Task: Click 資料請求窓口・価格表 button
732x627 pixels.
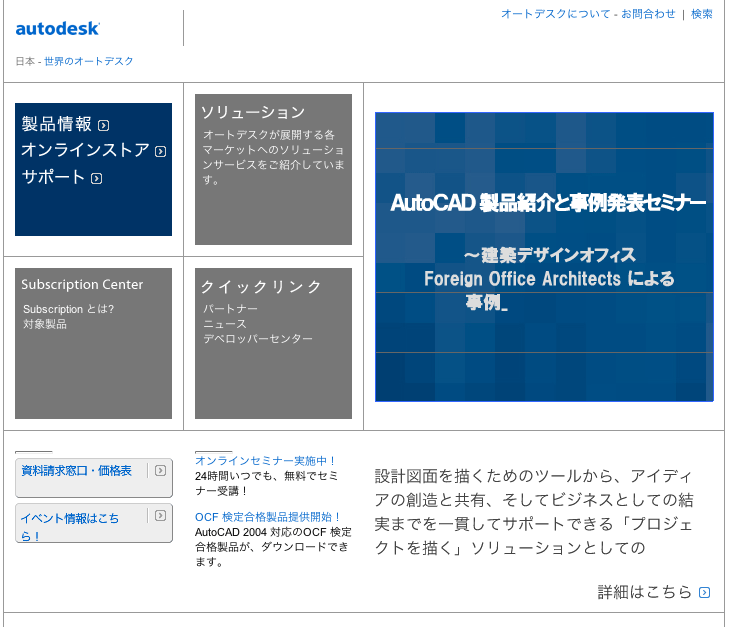Action: tap(94, 478)
